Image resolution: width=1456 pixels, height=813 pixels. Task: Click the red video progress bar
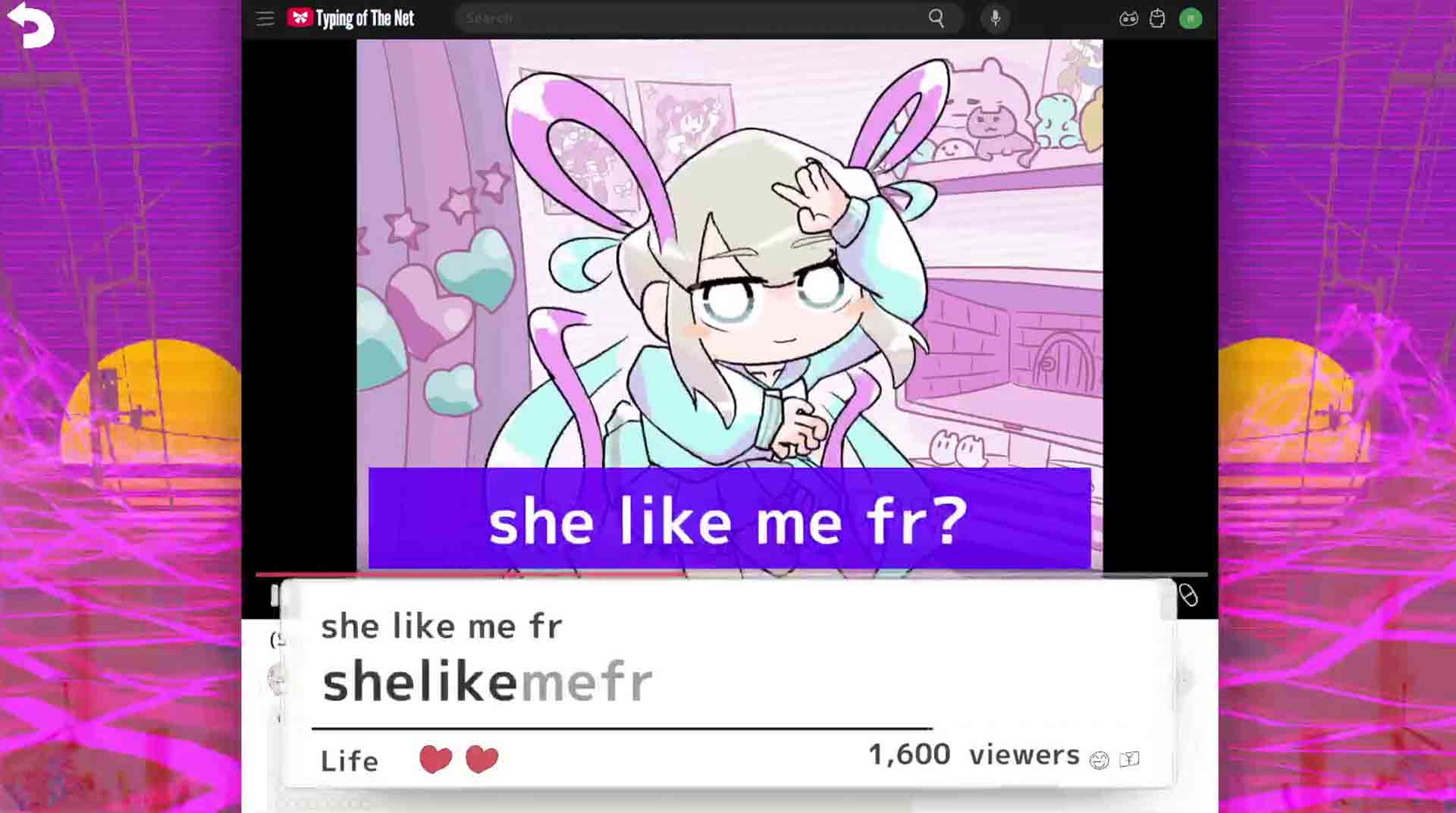[x=470, y=574]
